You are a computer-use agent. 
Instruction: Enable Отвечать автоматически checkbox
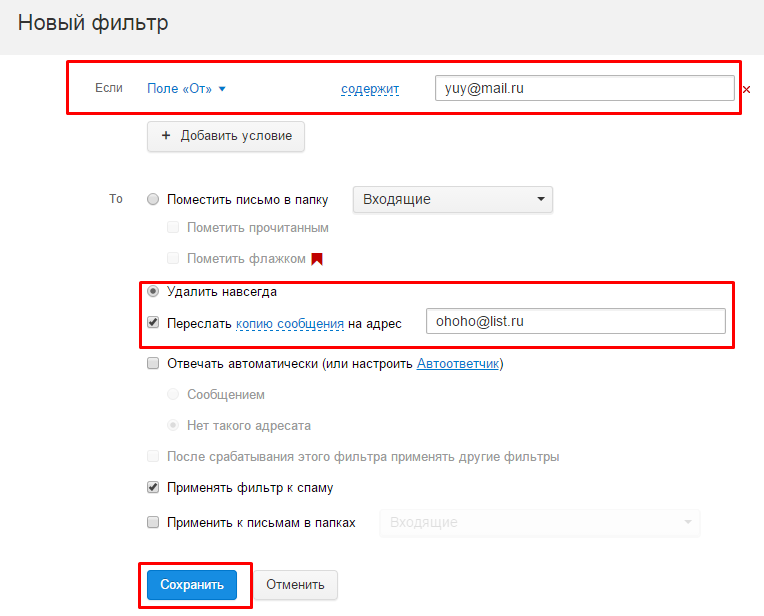153,363
